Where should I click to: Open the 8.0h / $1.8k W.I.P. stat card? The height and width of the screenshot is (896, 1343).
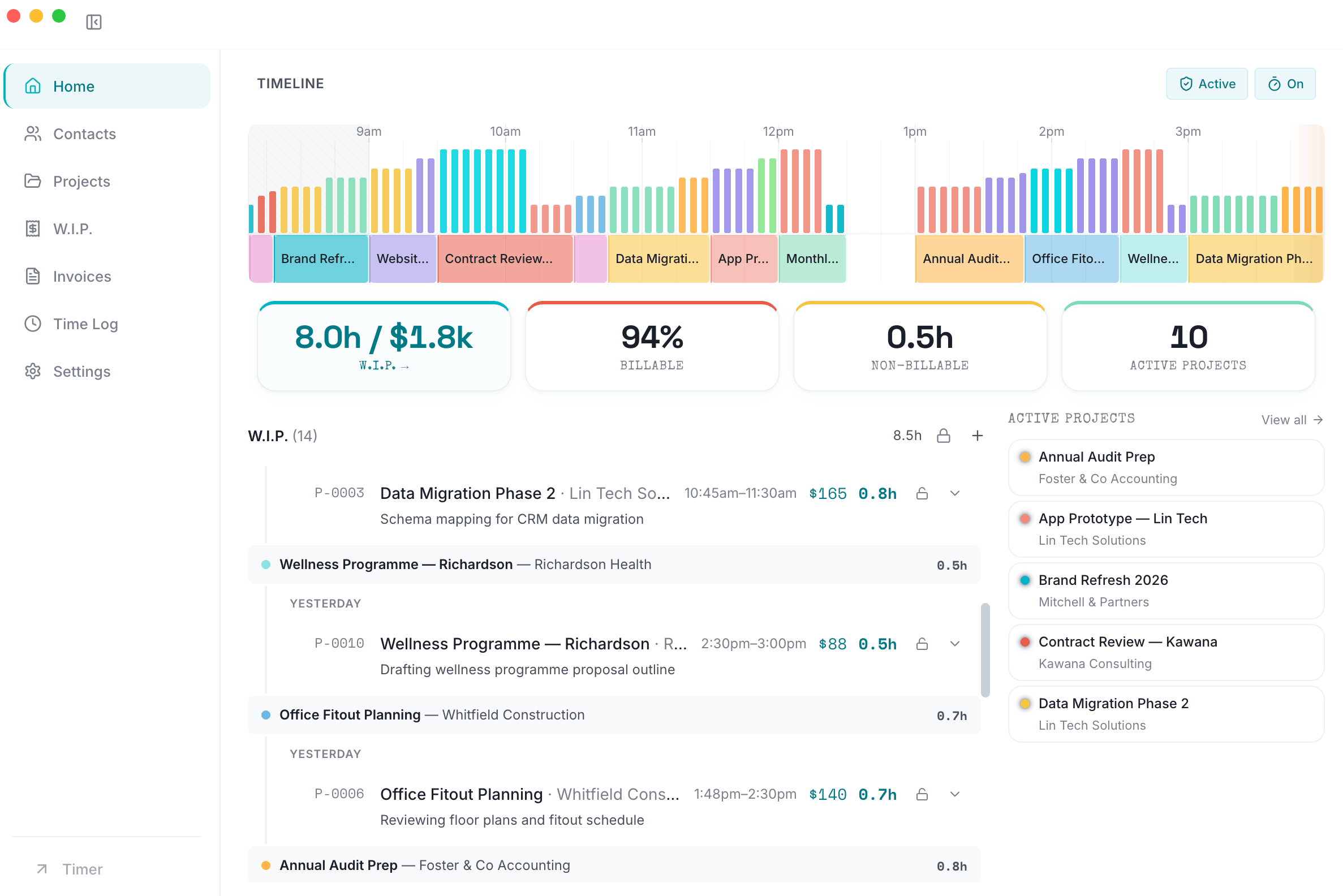click(384, 346)
